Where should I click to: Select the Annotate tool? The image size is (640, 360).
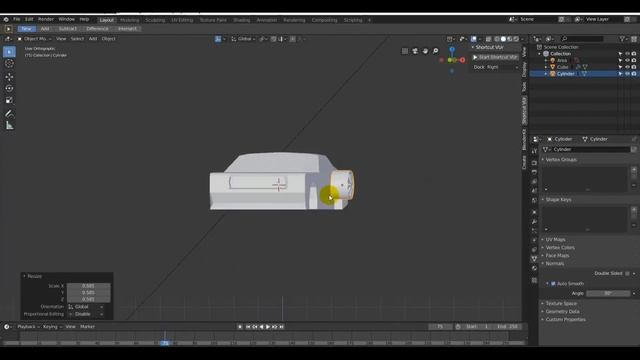(9, 114)
